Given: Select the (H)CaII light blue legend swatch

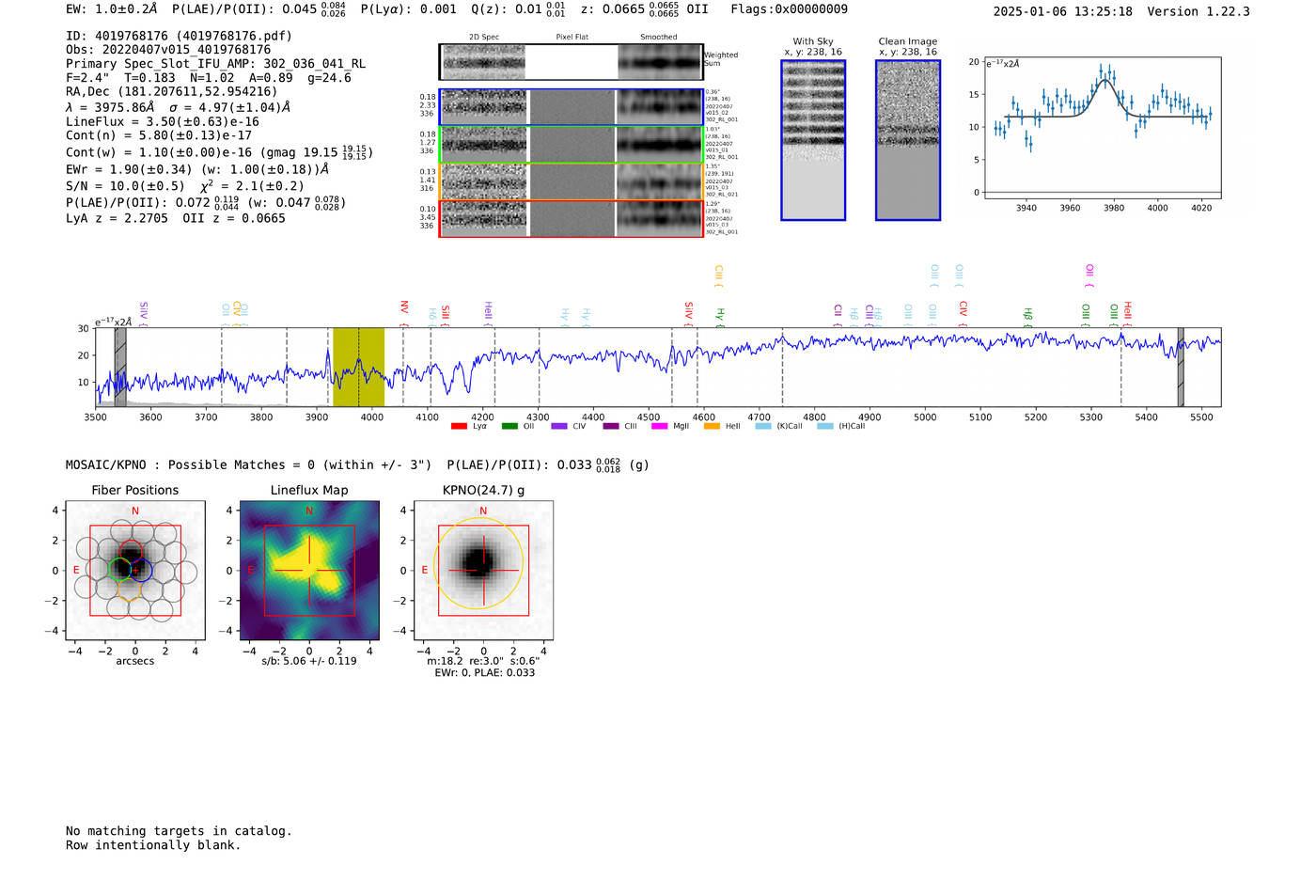Looking at the screenshot, I should click(x=825, y=426).
